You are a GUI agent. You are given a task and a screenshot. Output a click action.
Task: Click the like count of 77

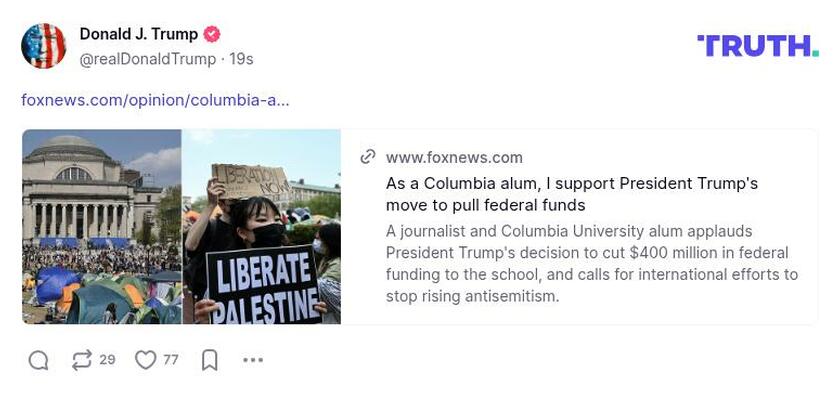pyautogui.click(x=171, y=360)
